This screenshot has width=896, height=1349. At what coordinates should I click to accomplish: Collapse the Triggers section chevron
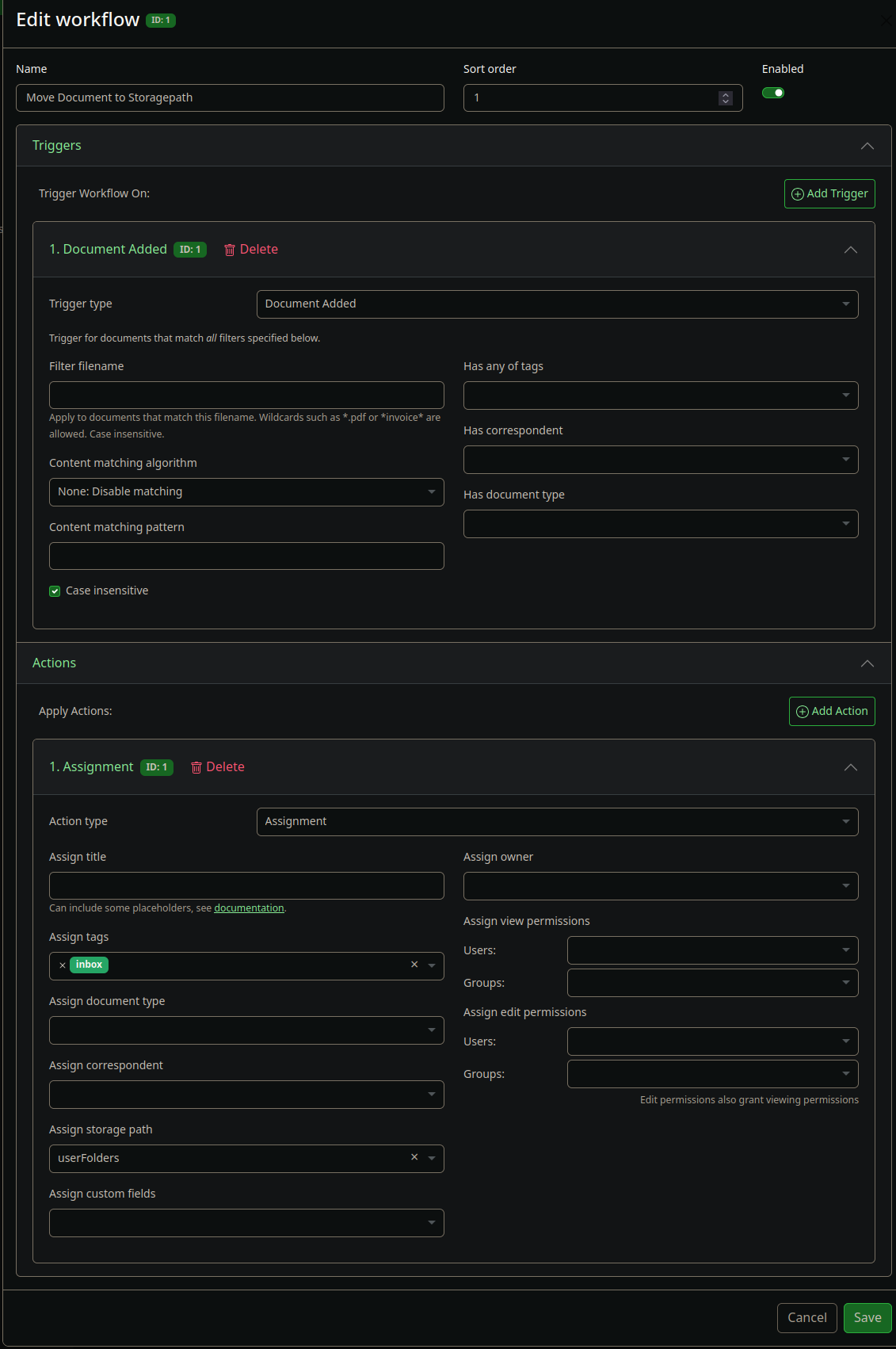pyautogui.click(x=867, y=146)
